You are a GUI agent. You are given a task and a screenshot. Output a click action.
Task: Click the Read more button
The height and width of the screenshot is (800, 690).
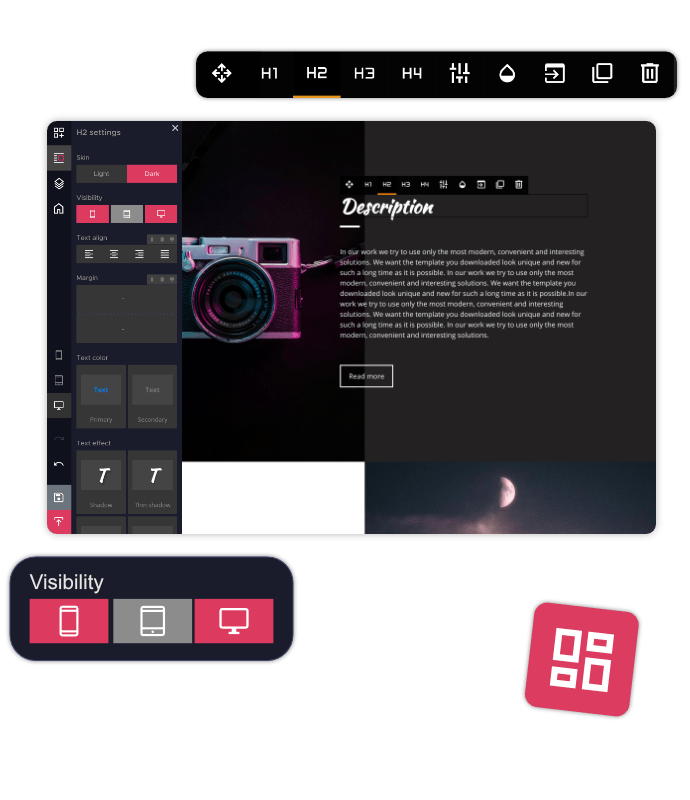tap(366, 376)
